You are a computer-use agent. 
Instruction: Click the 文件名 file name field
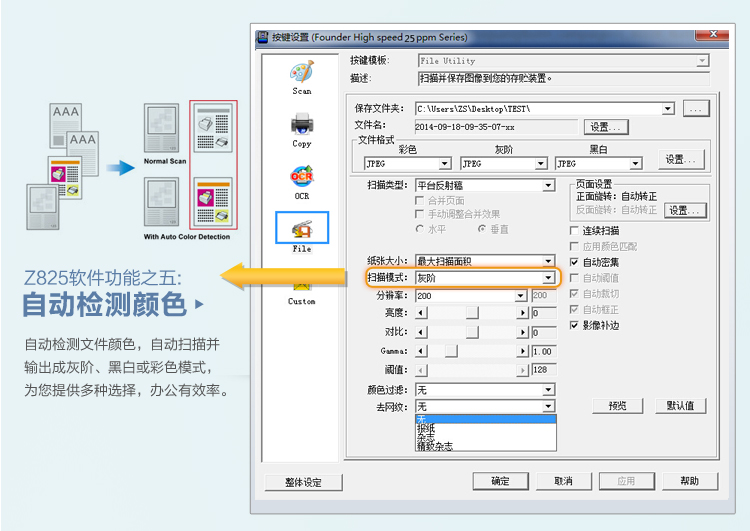point(482,127)
